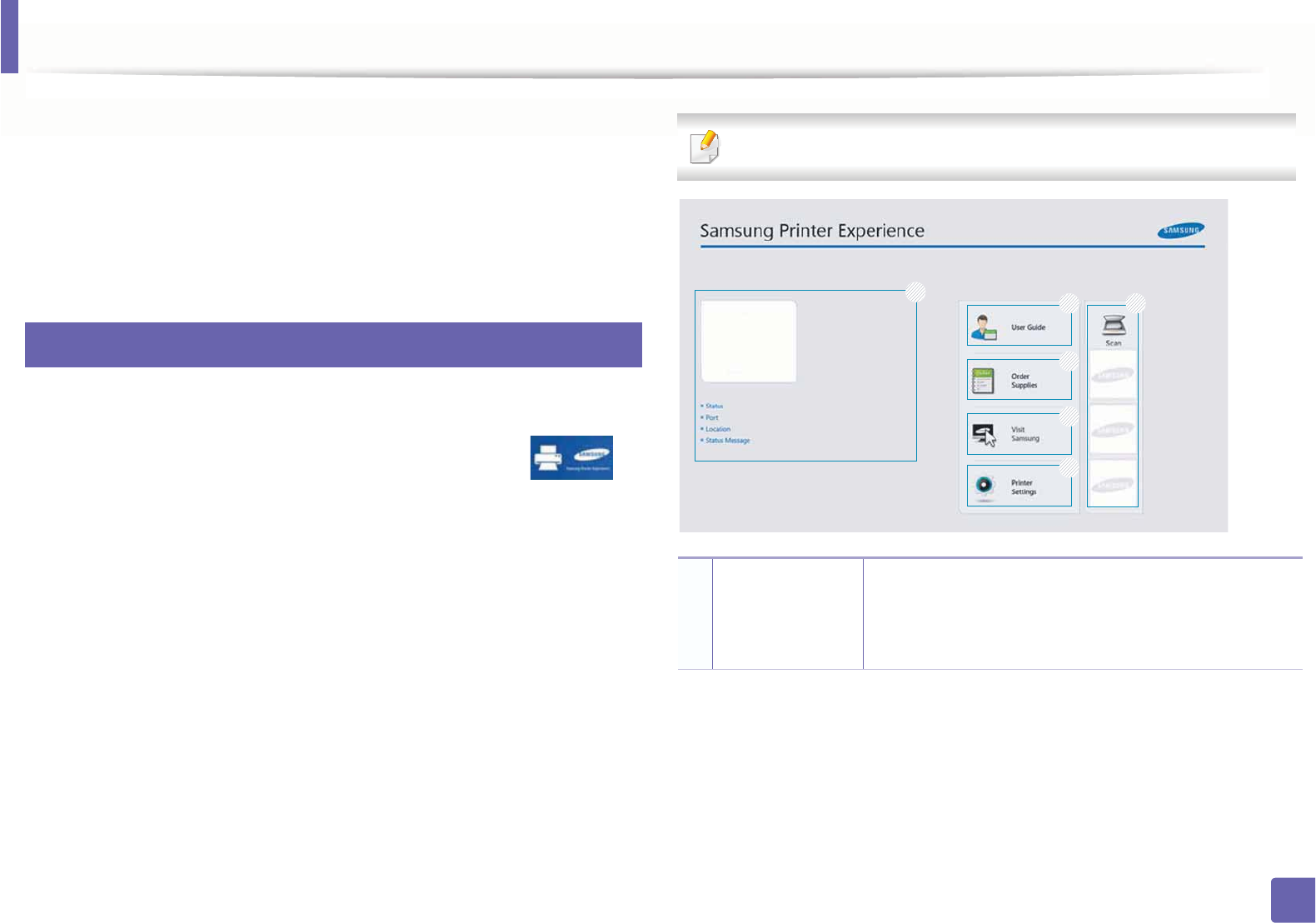1316x923 pixels.
Task: Click the Port label in printer info
Action: pyautogui.click(x=711, y=417)
